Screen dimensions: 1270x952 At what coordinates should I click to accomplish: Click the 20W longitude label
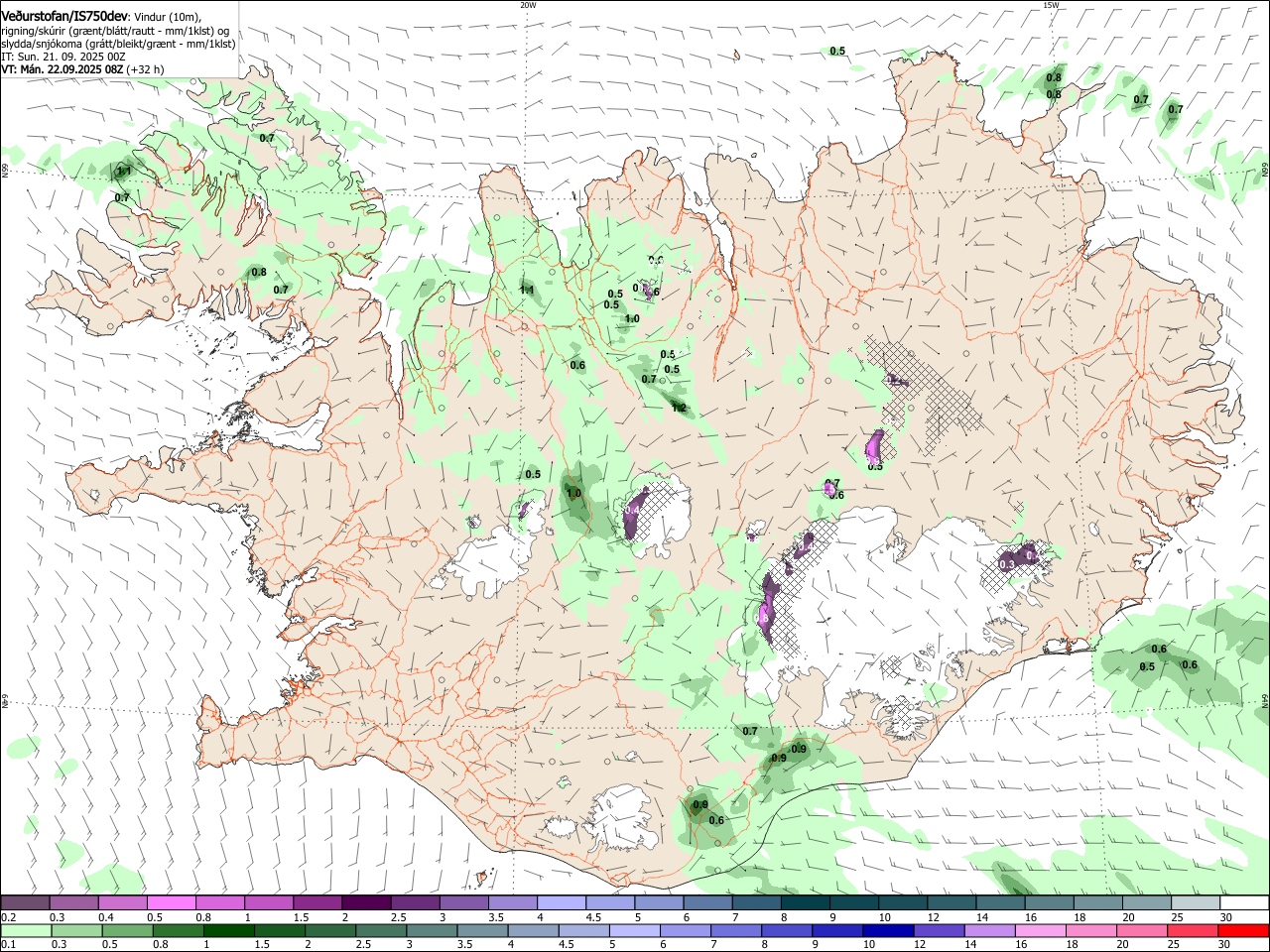pyautogui.click(x=528, y=5)
